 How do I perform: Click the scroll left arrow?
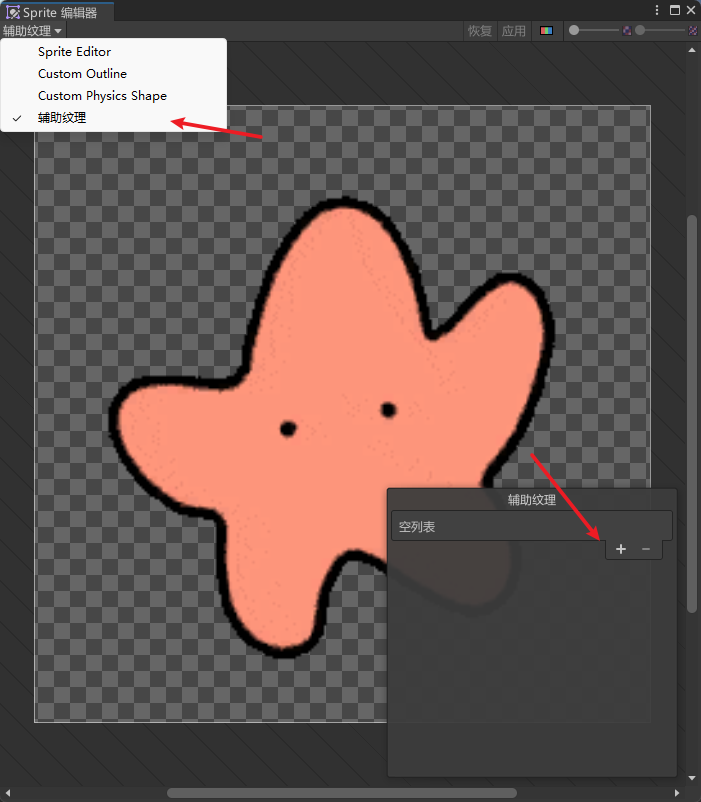(x=8, y=793)
